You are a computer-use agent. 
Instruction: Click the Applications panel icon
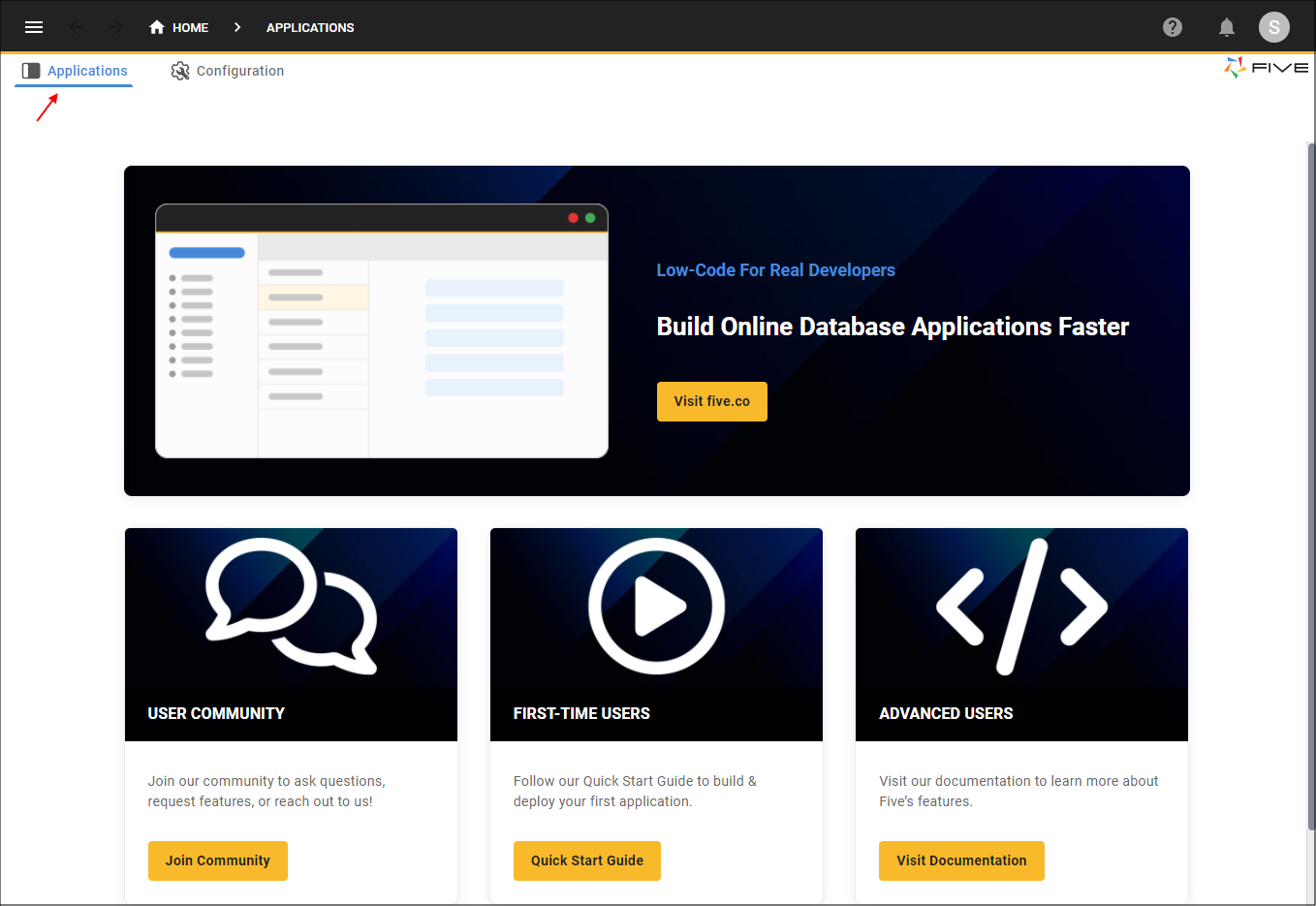point(31,71)
